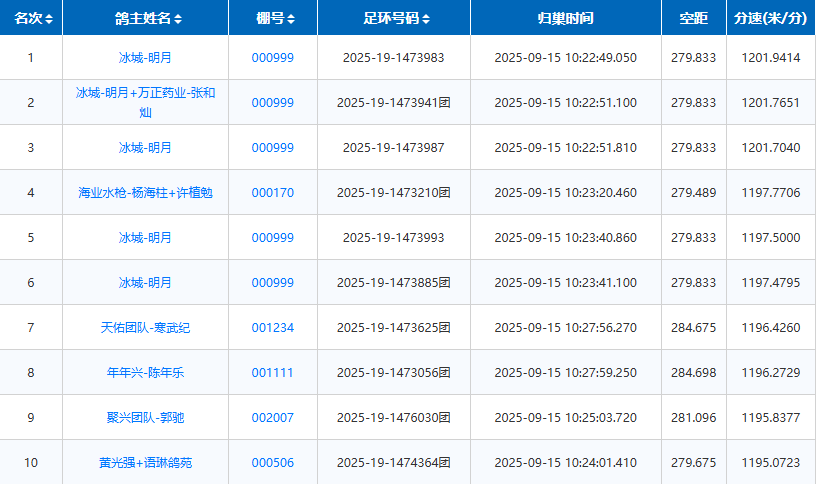This screenshot has width=816, height=484.
Task: Click the sort arrows beside 棚号 header
Action: tap(291, 19)
